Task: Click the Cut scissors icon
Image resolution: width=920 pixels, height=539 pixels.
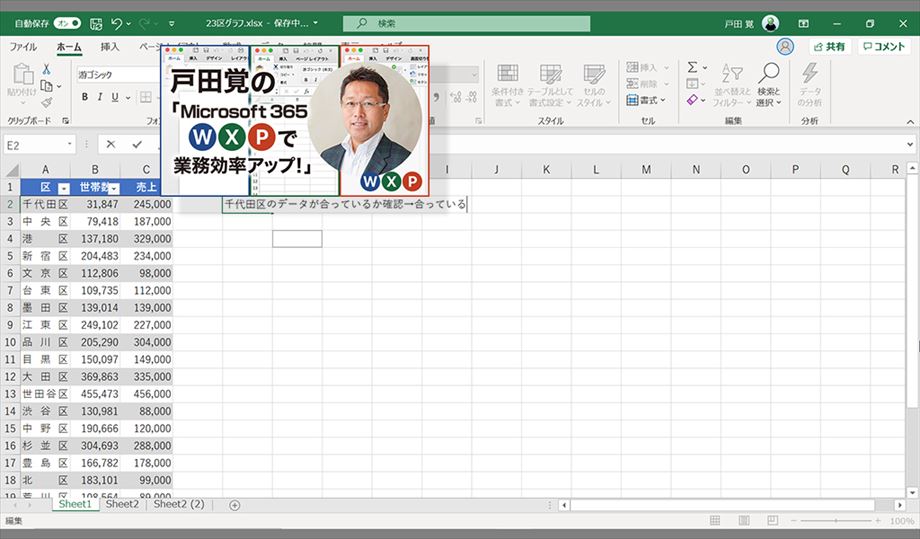Action: pos(46,69)
